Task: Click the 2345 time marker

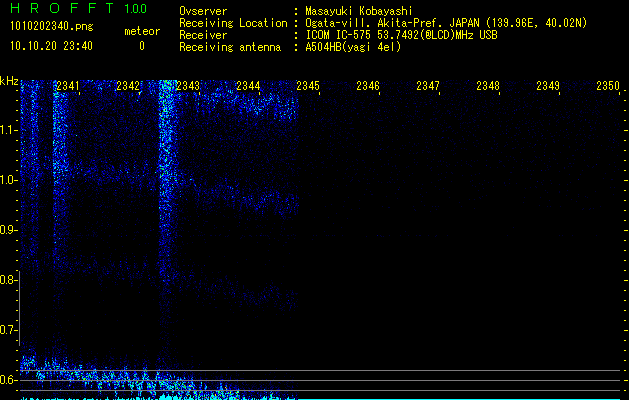Action: (x=308, y=86)
